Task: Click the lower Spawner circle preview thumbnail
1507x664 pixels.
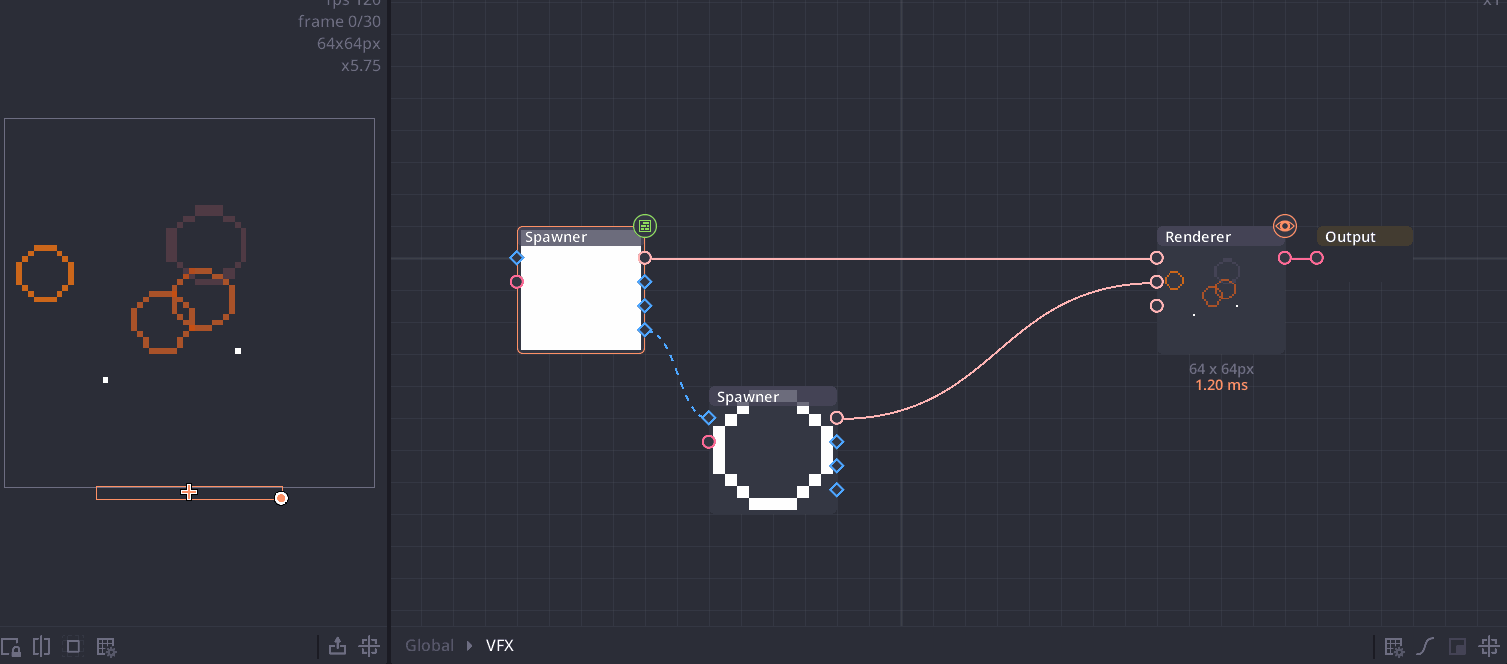Action: [x=773, y=458]
